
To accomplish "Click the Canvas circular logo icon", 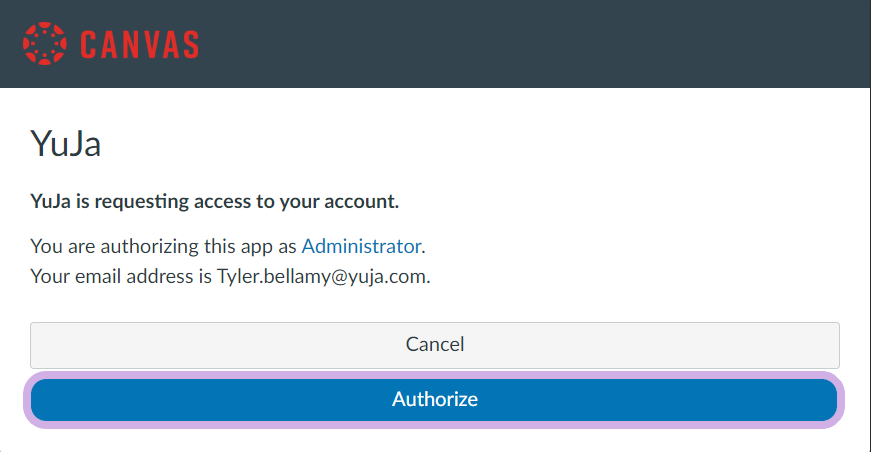I will pos(44,44).
